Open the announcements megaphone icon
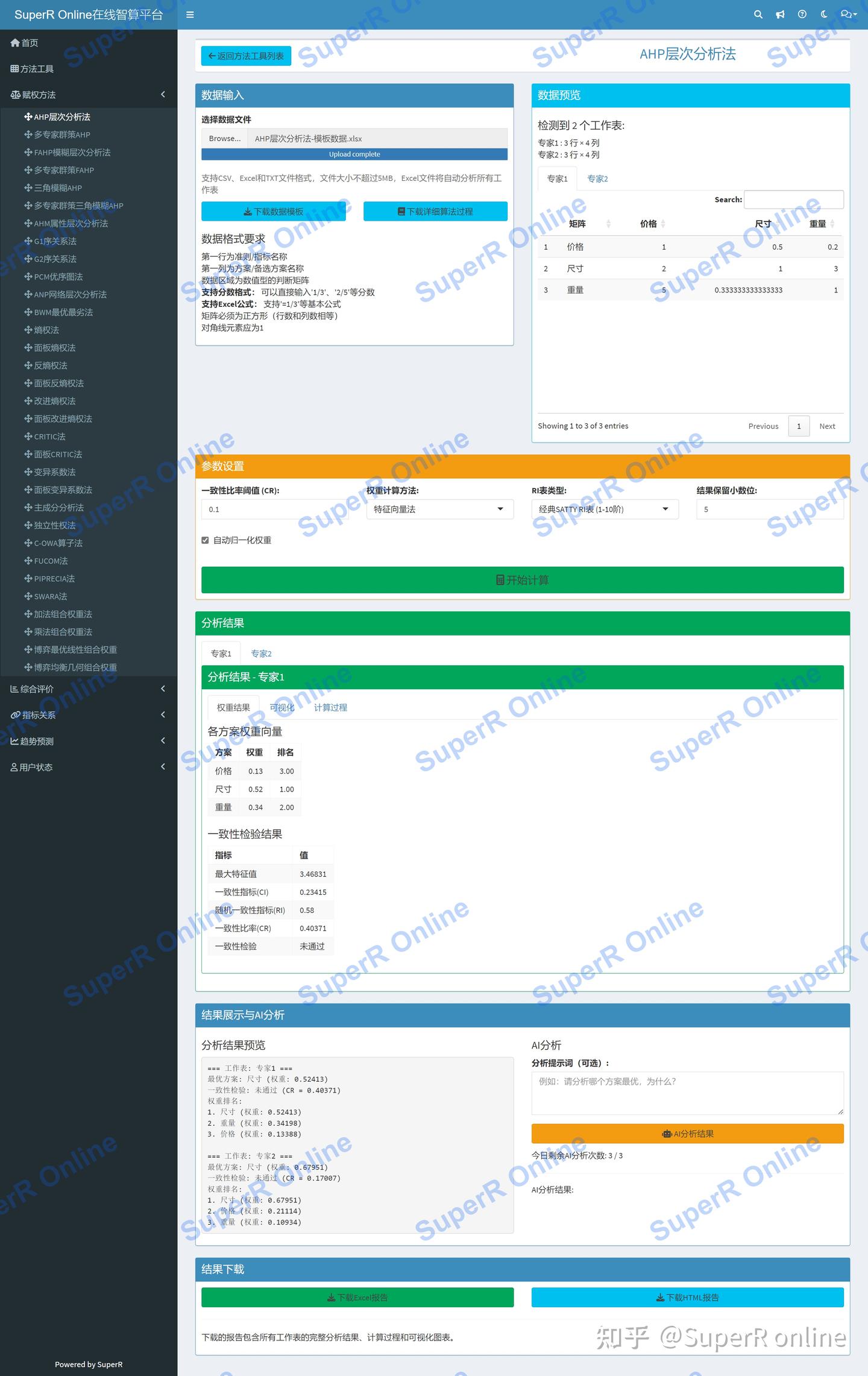 point(780,14)
